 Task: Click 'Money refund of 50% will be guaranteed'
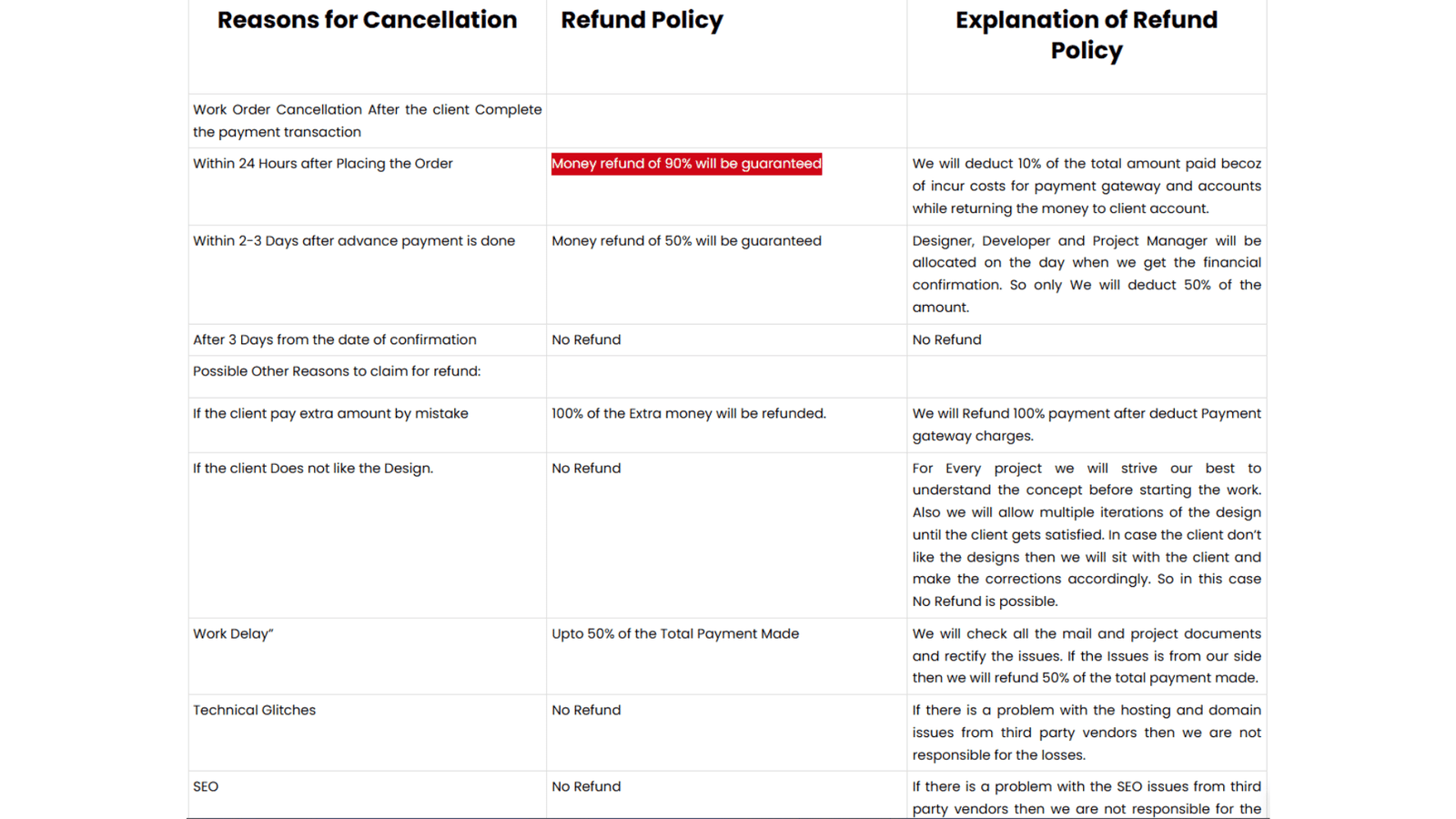[x=686, y=241]
